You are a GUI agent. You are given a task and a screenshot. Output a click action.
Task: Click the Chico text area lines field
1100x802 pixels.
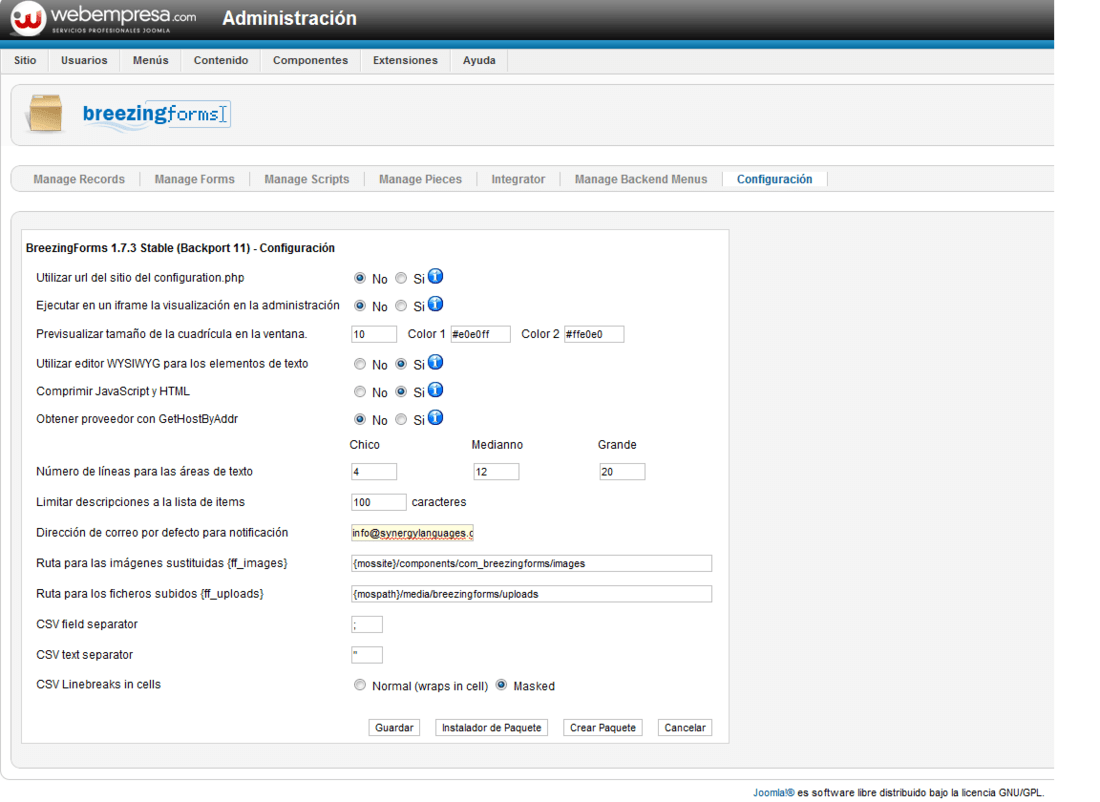click(x=374, y=472)
